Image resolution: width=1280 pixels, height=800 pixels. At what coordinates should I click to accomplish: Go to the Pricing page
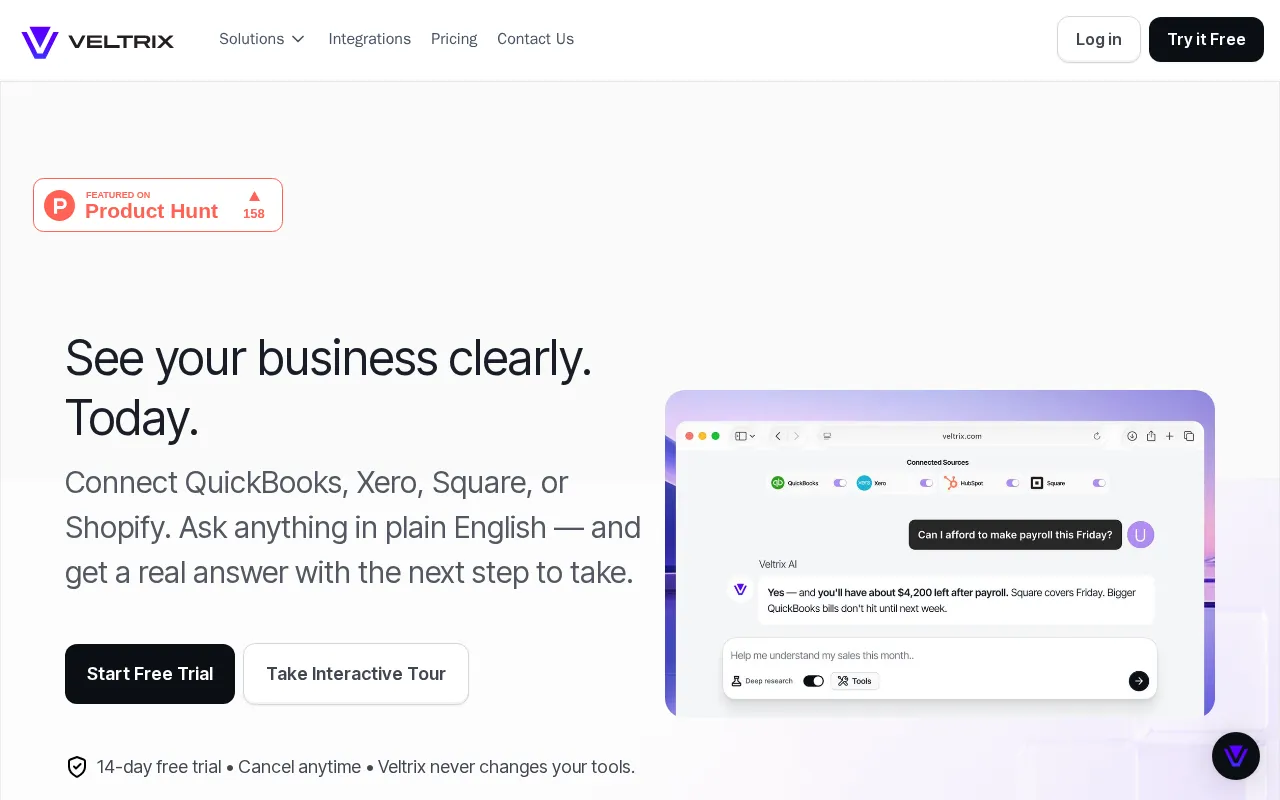point(454,39)
